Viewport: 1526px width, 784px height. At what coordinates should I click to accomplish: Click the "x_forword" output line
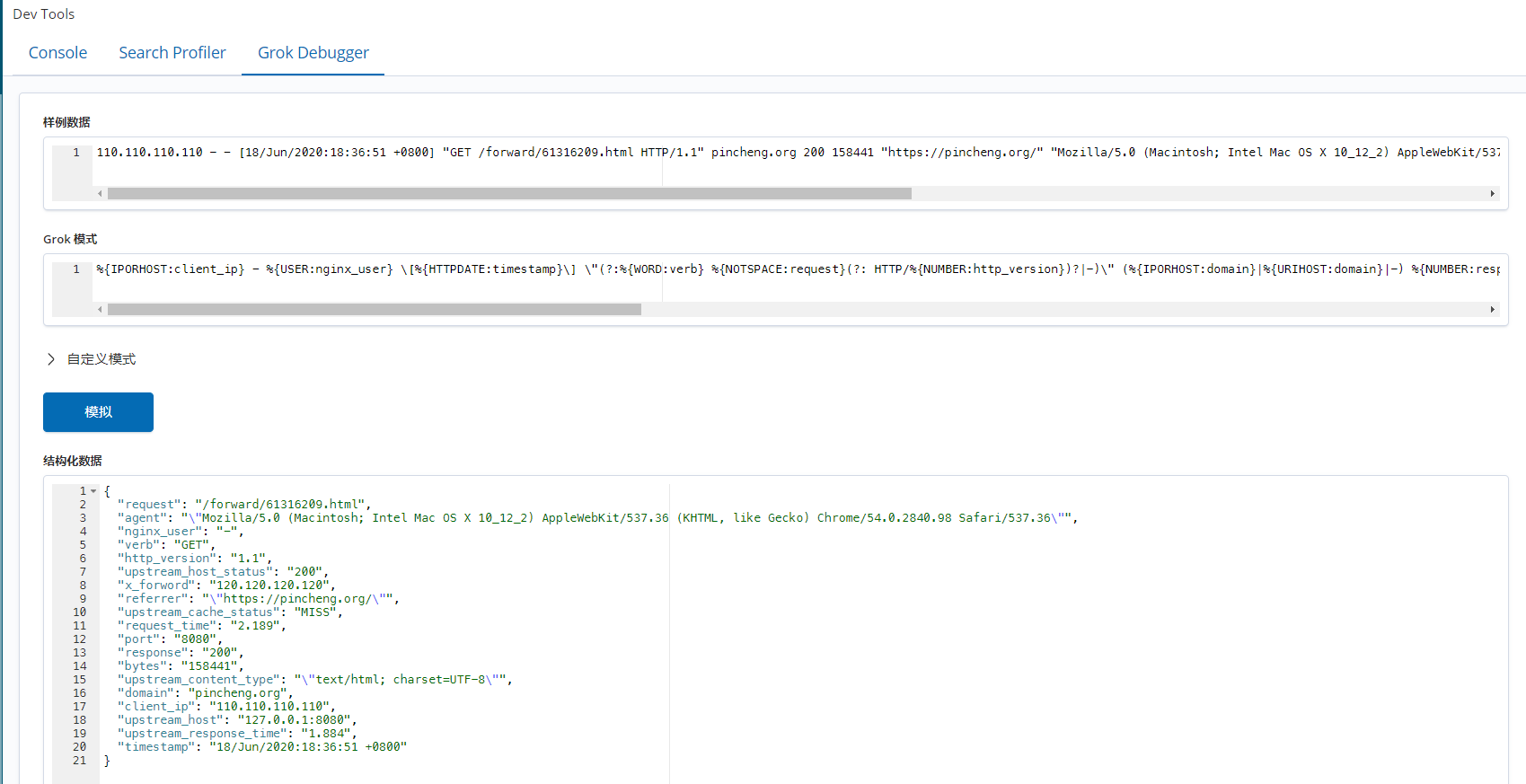click(x=226, y=586)
